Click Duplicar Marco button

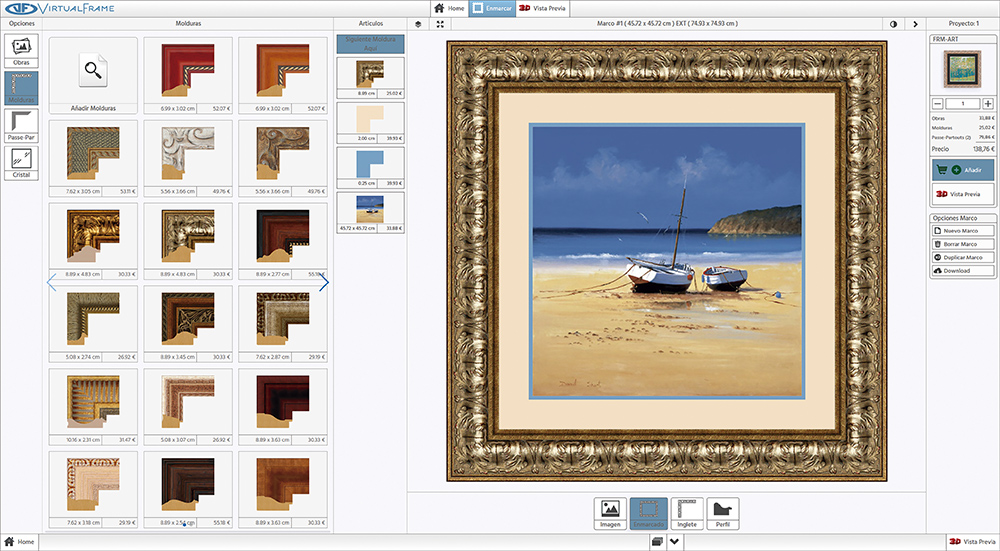point(963,258)
